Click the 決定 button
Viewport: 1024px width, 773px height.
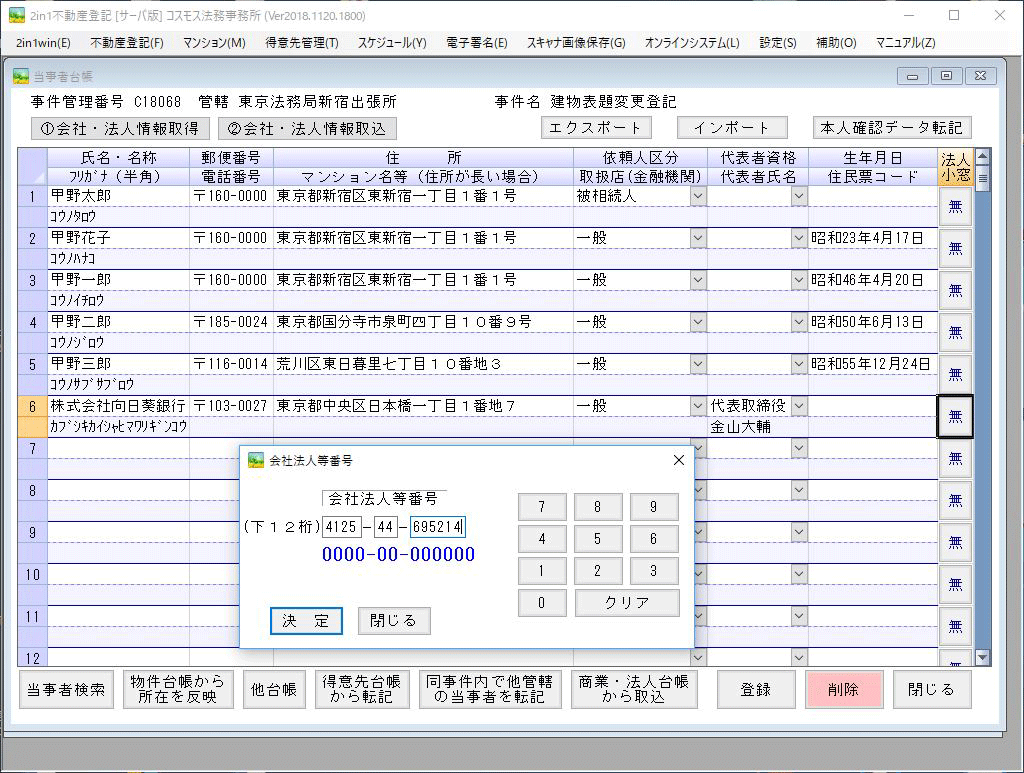306,620
